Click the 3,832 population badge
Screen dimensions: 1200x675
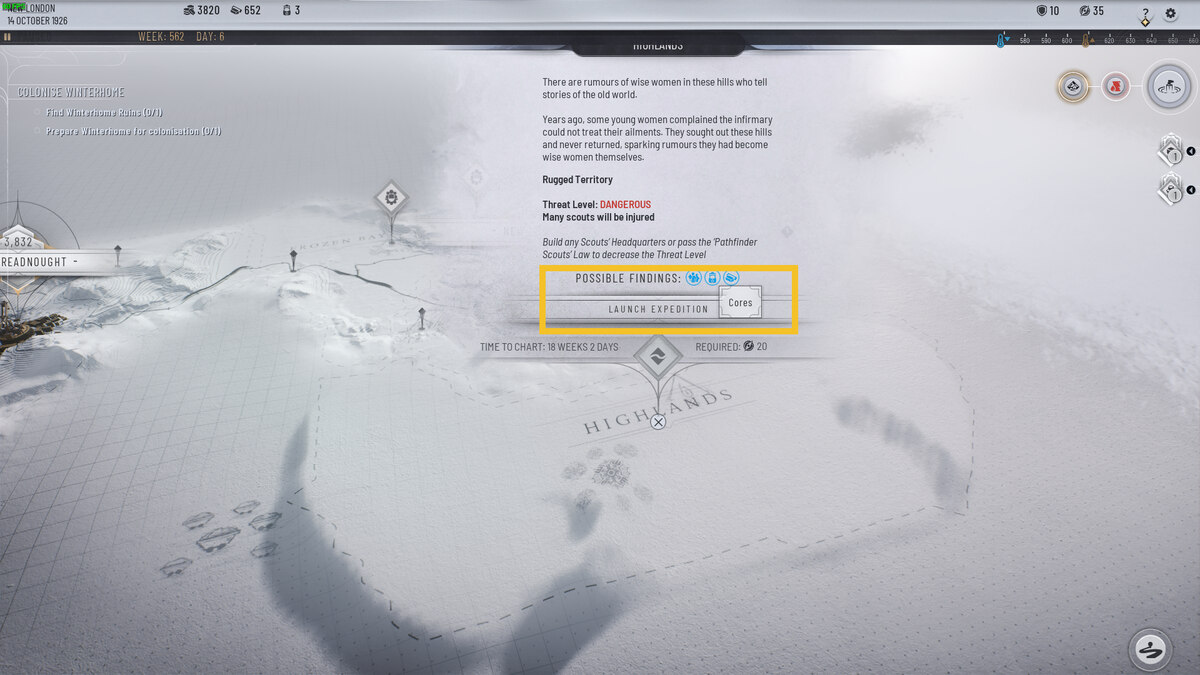pos(18,242)
